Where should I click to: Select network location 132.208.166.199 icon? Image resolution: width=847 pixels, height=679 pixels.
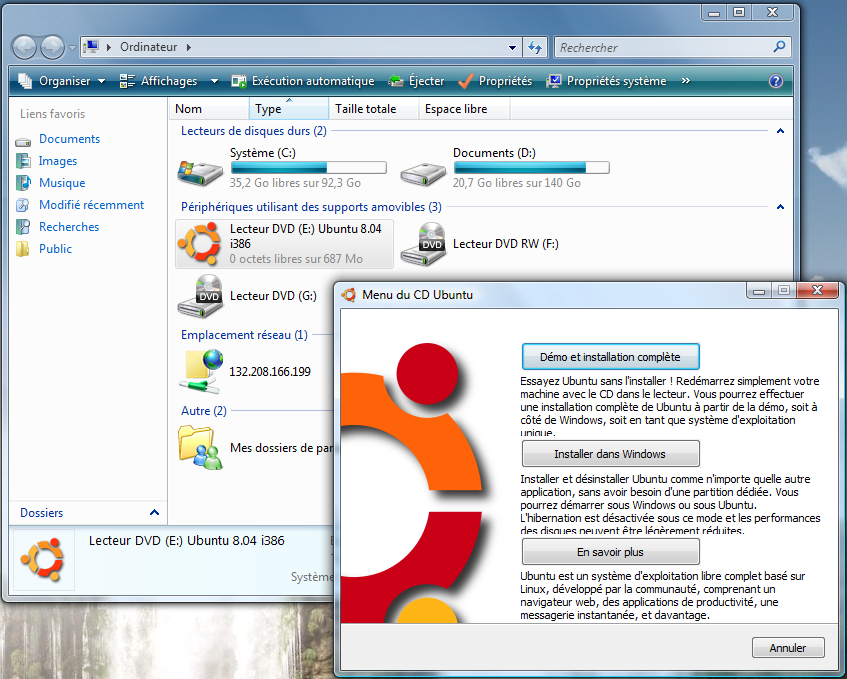201,372
